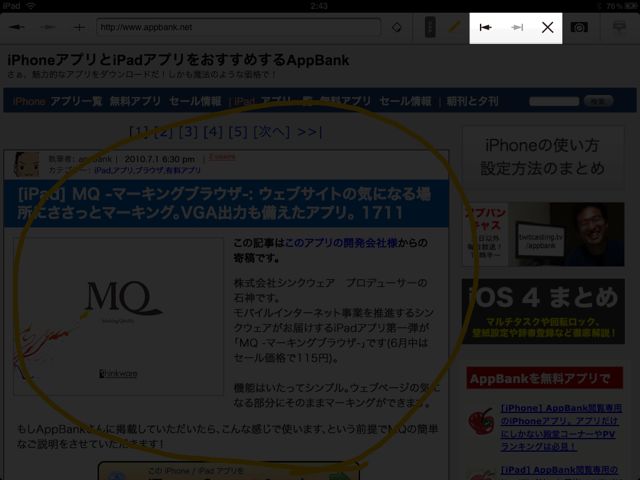This screenshot has width=640, height=480.
Task: Tap the Wi-Fi indicator in status bar
Action: pyautogui.click(x=31, y=6)
